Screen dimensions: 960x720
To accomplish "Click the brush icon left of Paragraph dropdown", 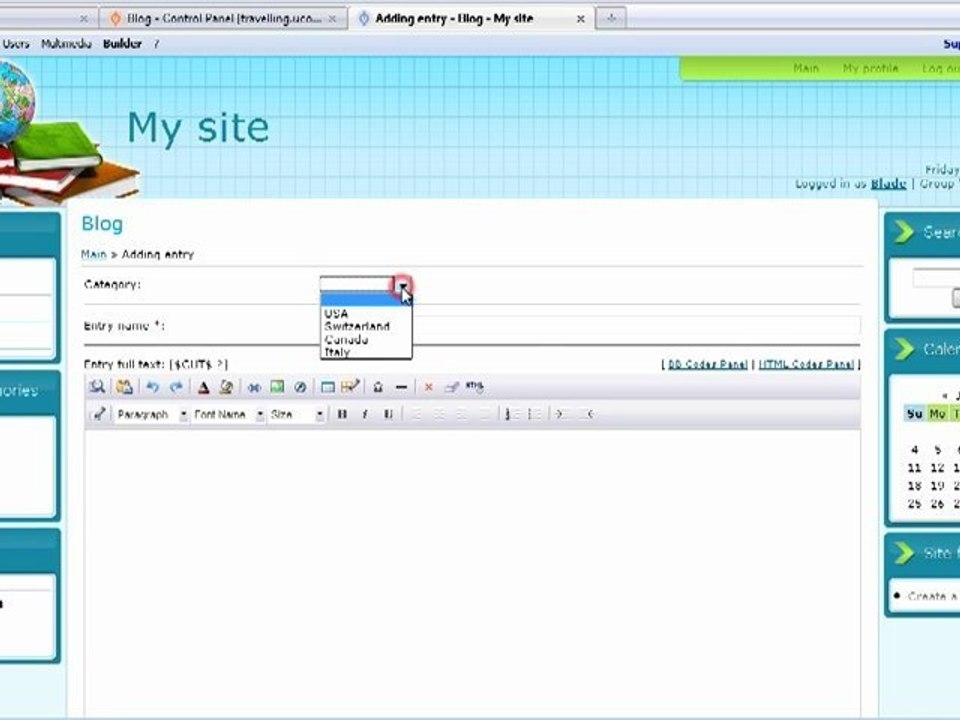I will coord(99,414).
